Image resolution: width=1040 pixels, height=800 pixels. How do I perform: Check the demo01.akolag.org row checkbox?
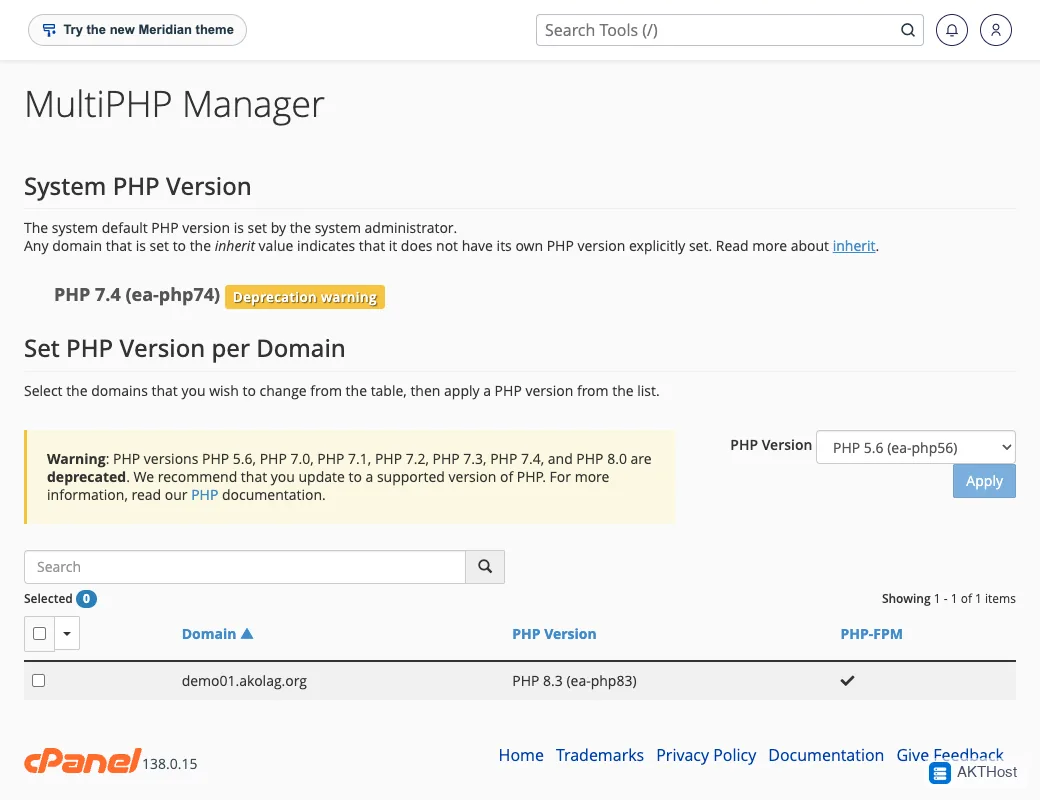tap(38, 681)
